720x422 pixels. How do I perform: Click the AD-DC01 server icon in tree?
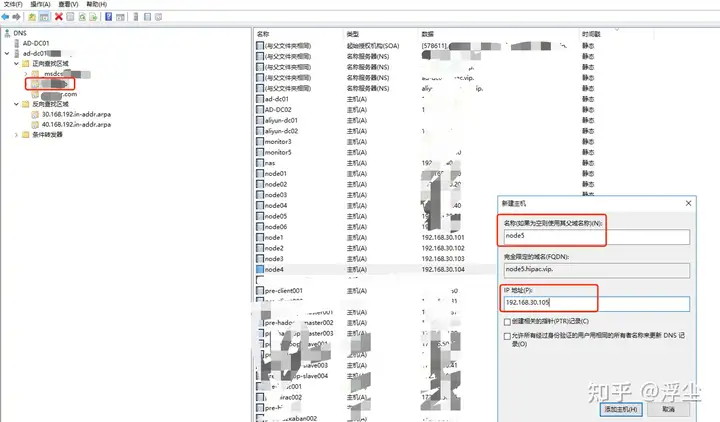pyautogui.click(x=17, y=43)
